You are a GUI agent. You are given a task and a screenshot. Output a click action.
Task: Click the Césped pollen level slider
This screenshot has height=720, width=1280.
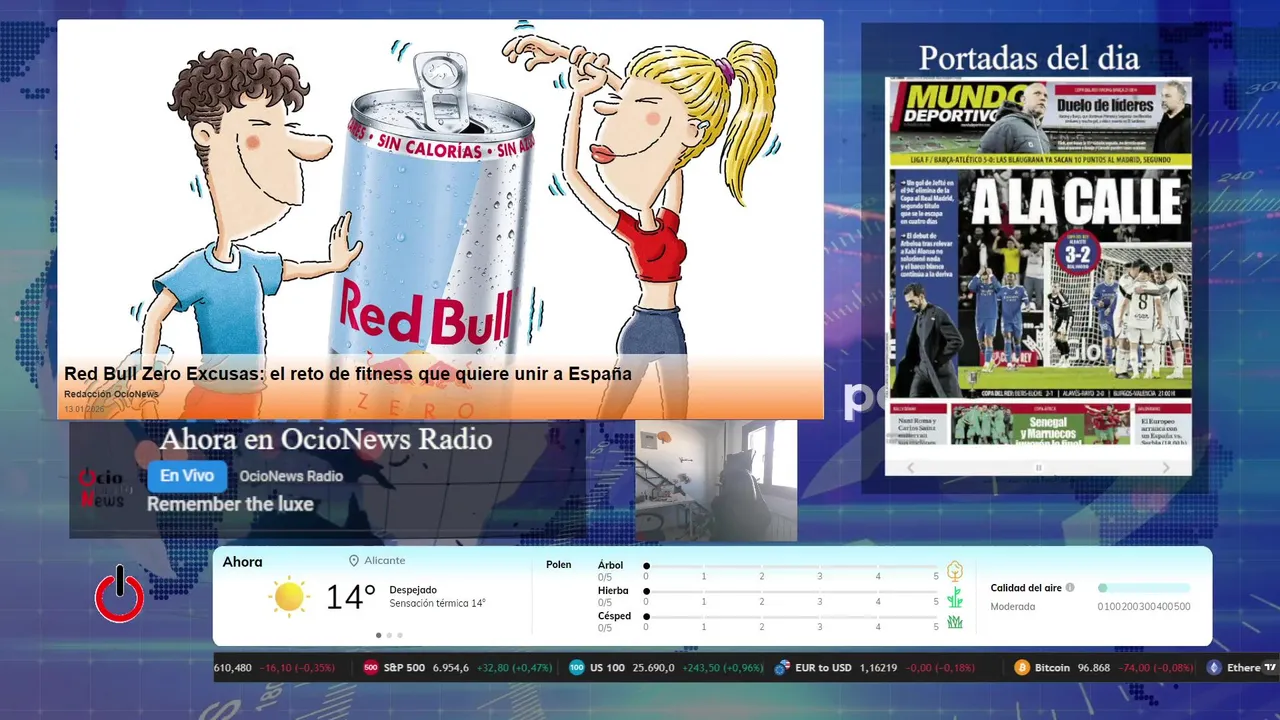792,617
